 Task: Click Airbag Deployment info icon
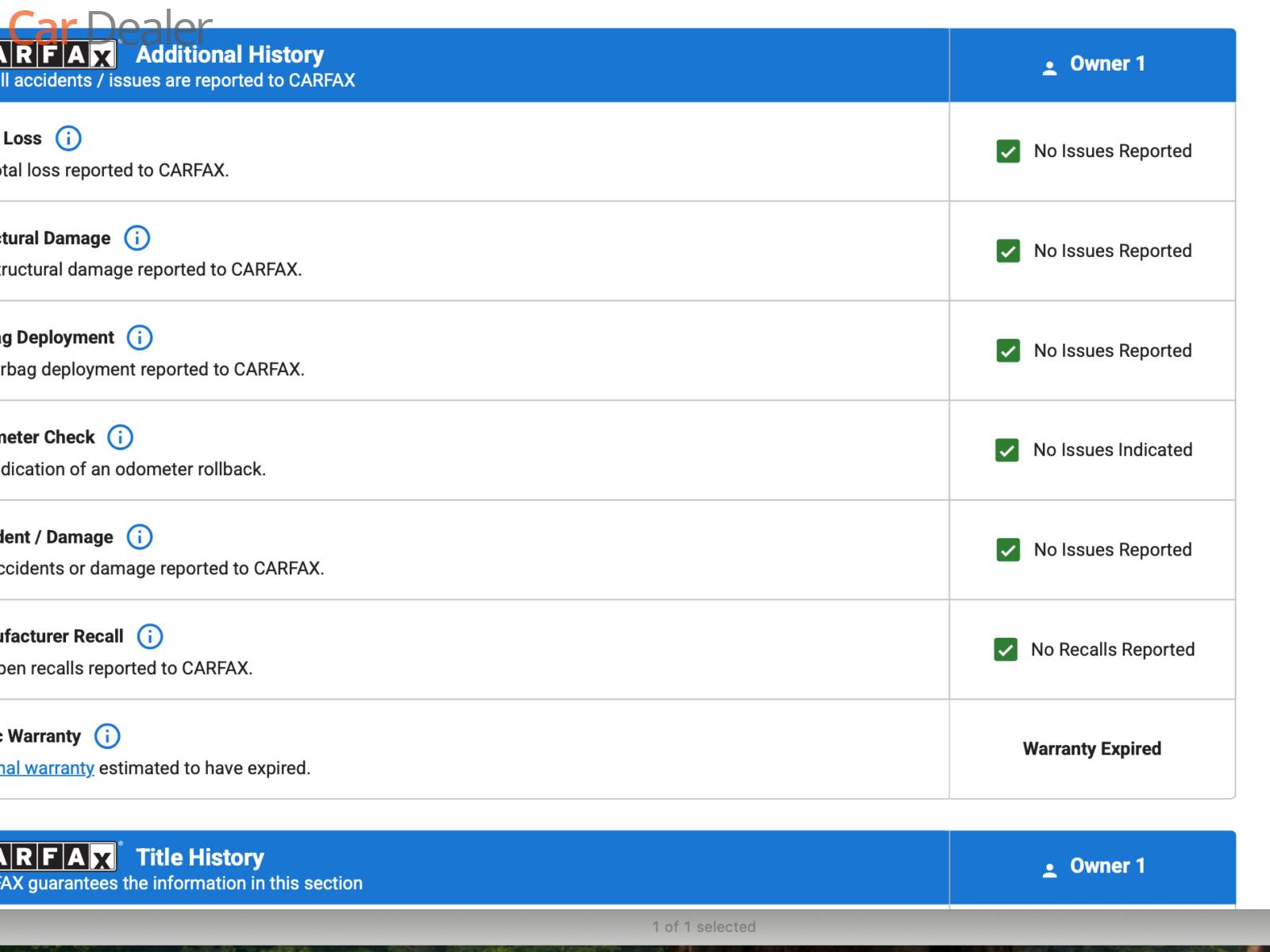click(x=140, y=338)
